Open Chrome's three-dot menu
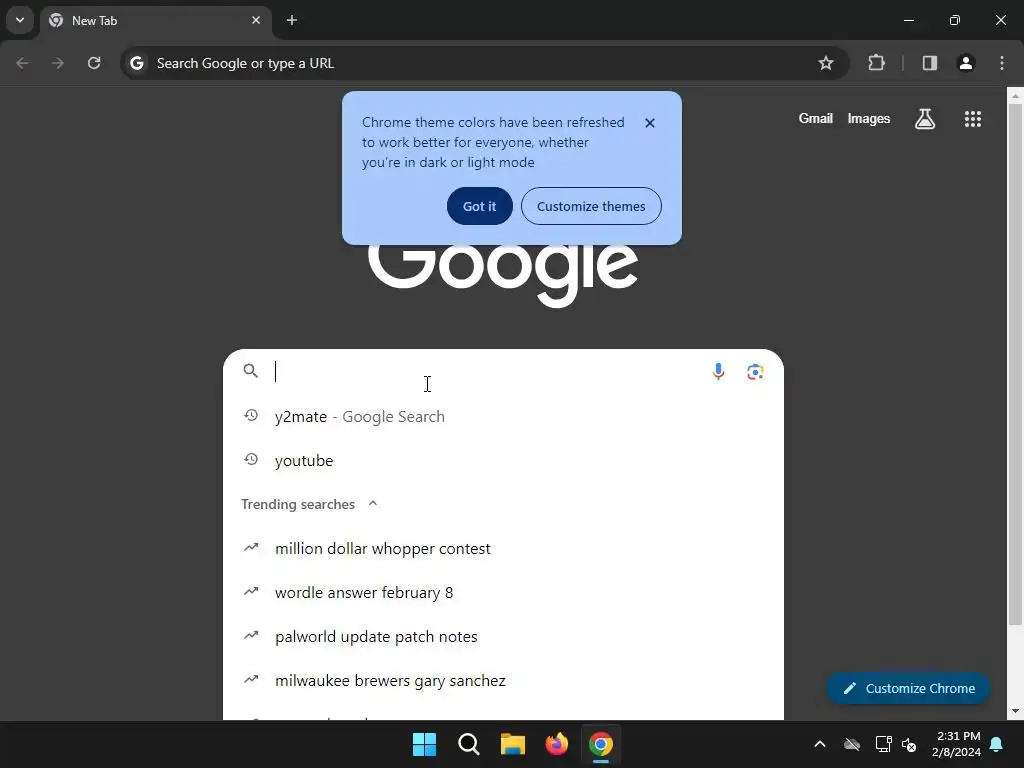The width and height of the screenshot is (1024, 768). pos(1002,63)
